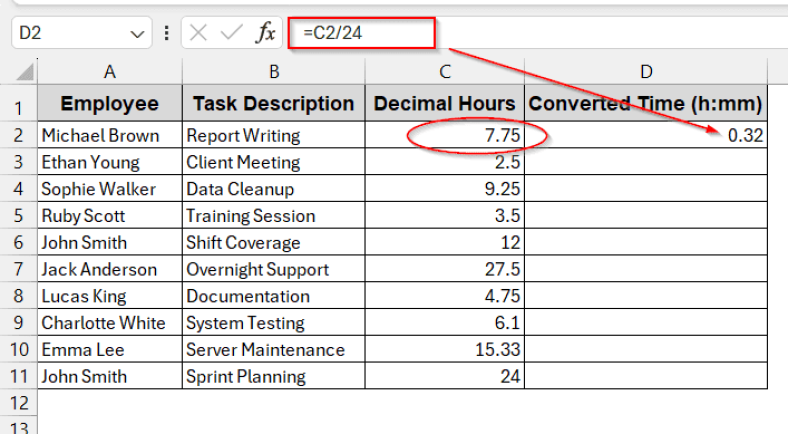Select the cell with value 4.75
Screen dimensions: 788x434
coord(445,295)
